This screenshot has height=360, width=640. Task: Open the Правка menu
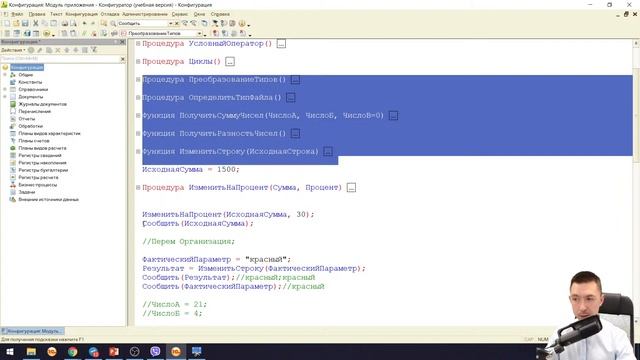[37, 14]
